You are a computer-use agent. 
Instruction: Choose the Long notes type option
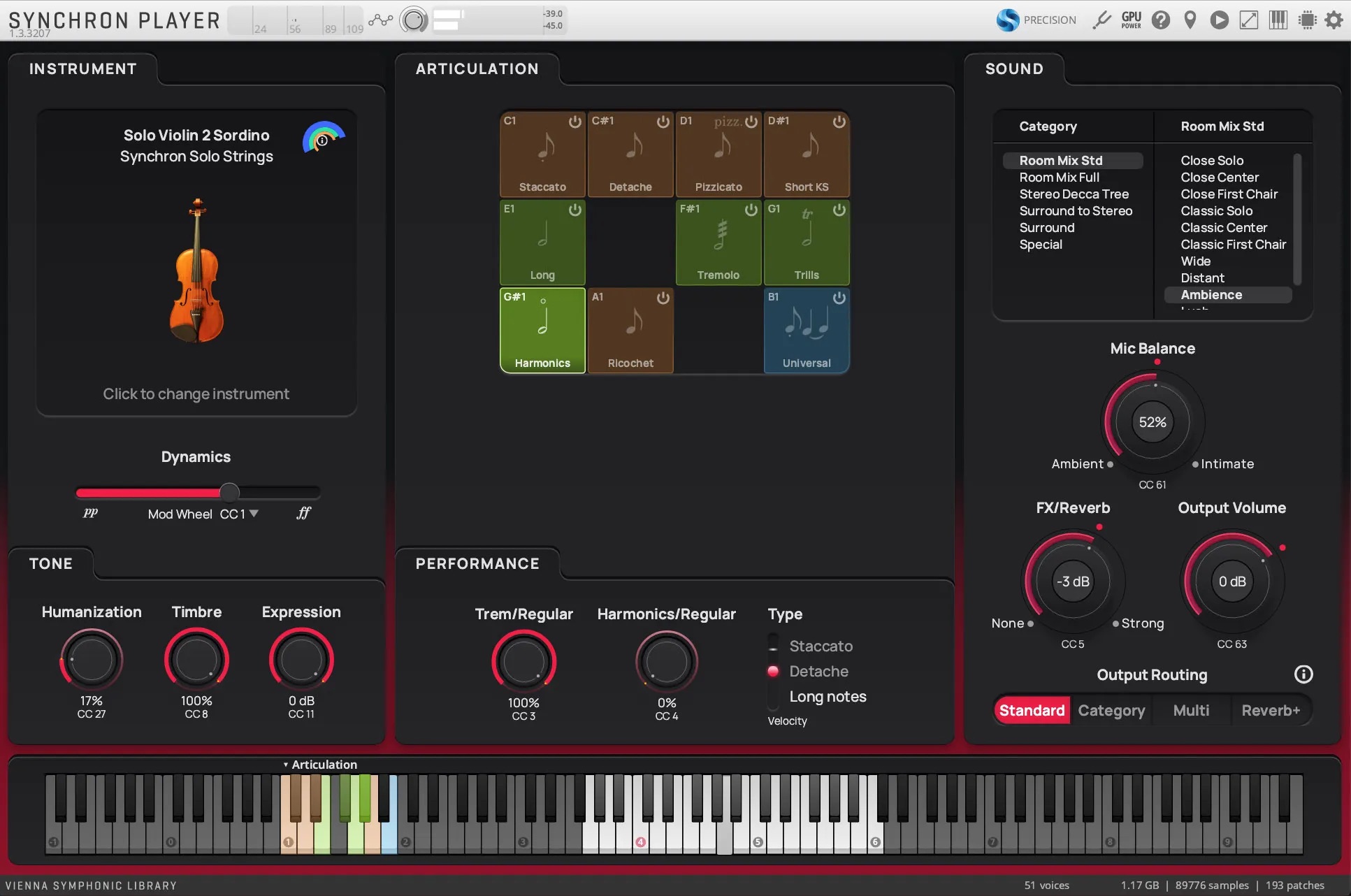pyautogui.click(x=828, y=696)
